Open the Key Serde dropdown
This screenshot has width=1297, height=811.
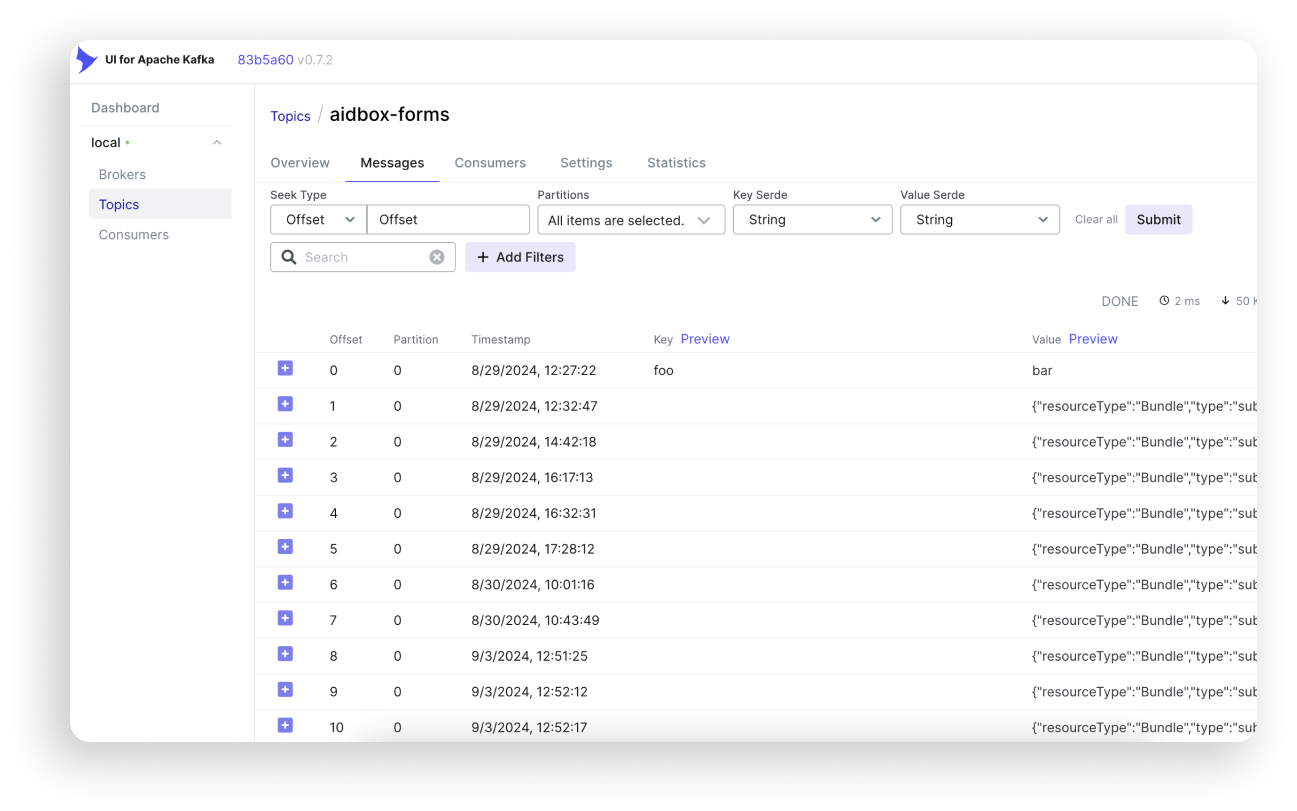(x=812, y=220)
